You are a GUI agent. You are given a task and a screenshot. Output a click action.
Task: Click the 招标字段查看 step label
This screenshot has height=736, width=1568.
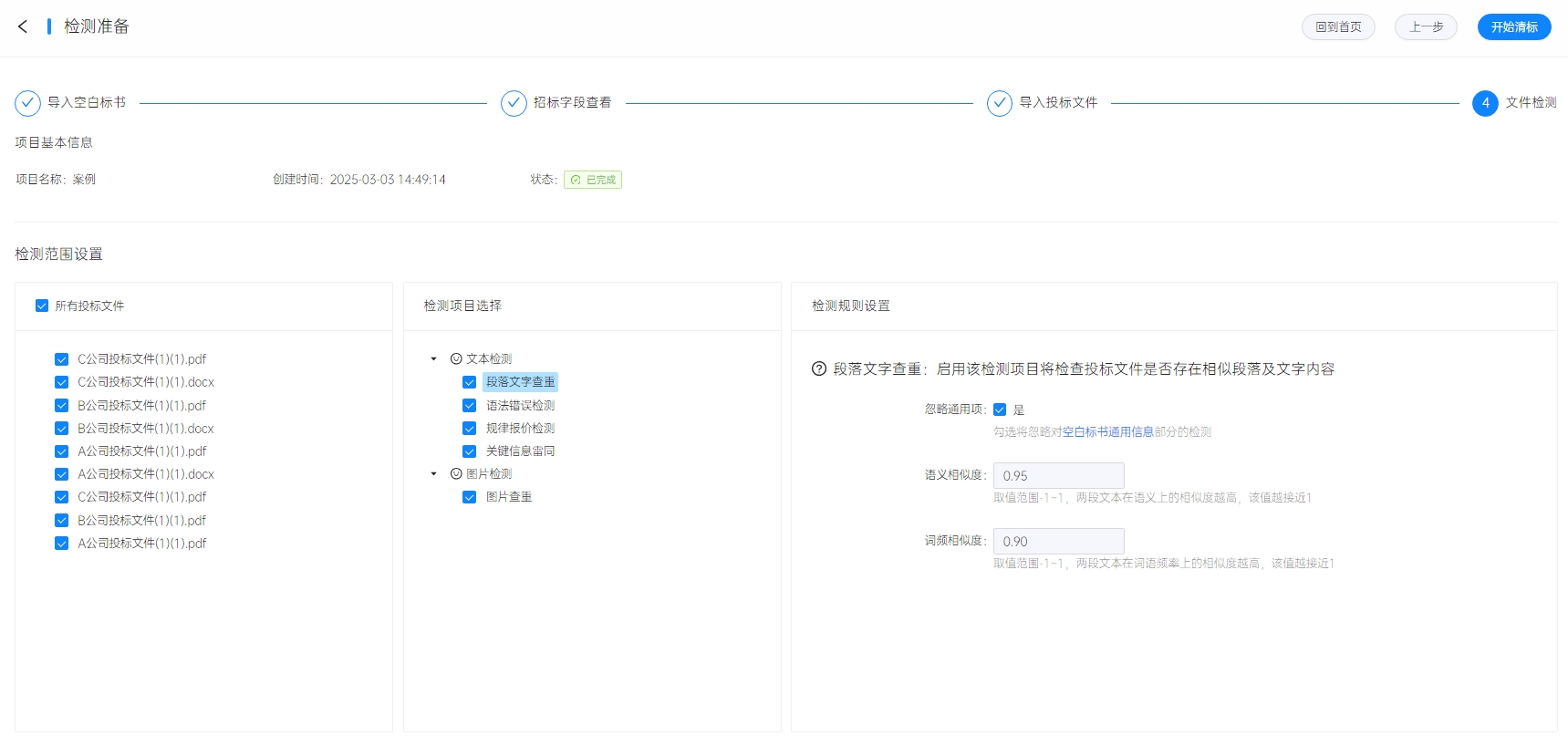(x=572, y=103)
